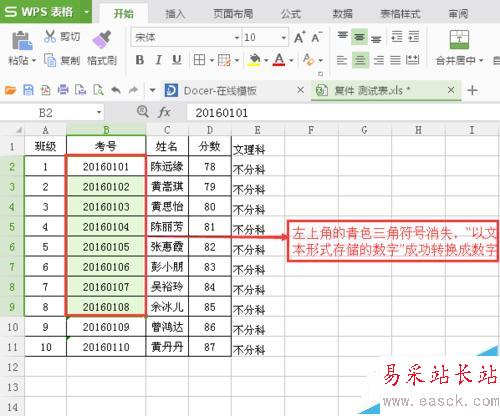This screenshot has height=416, width=500.
Task: Click the Name Box showing B2
Action: pyautogui.click(x=46, y=113)
